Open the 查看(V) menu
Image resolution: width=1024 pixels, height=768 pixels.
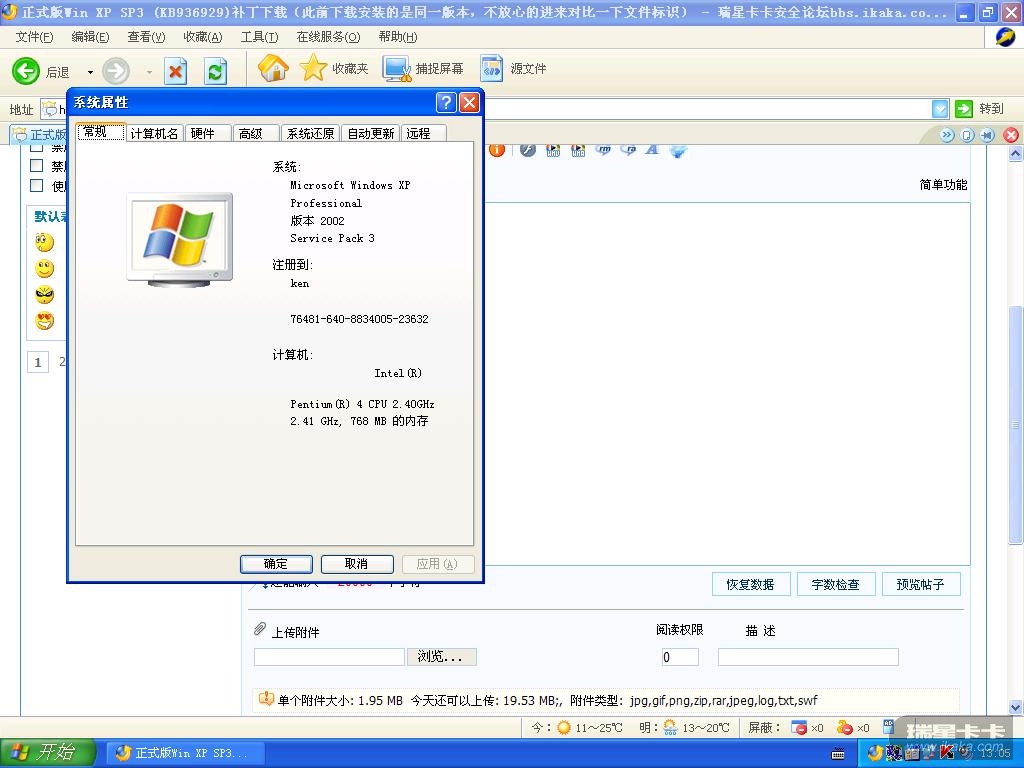[146, 37]
